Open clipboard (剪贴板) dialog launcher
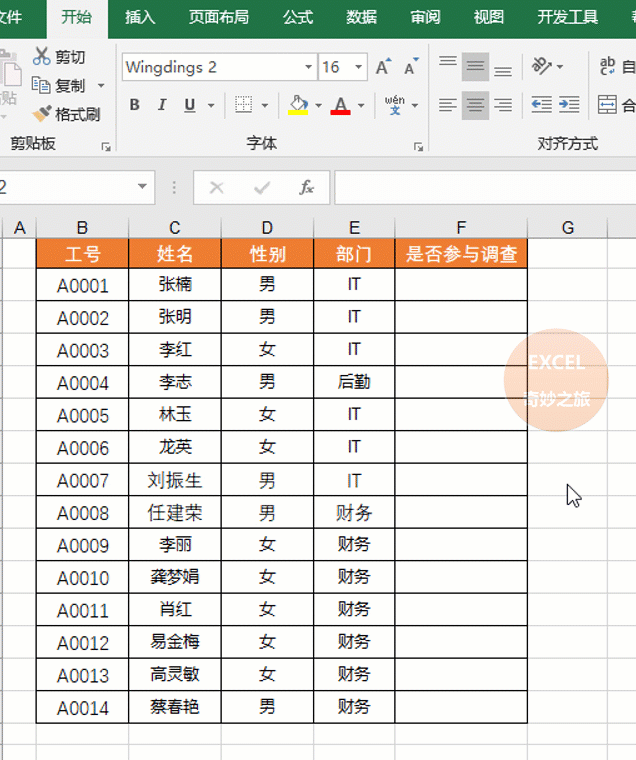Viewport: 636px width, 760px height. (106, 147)
